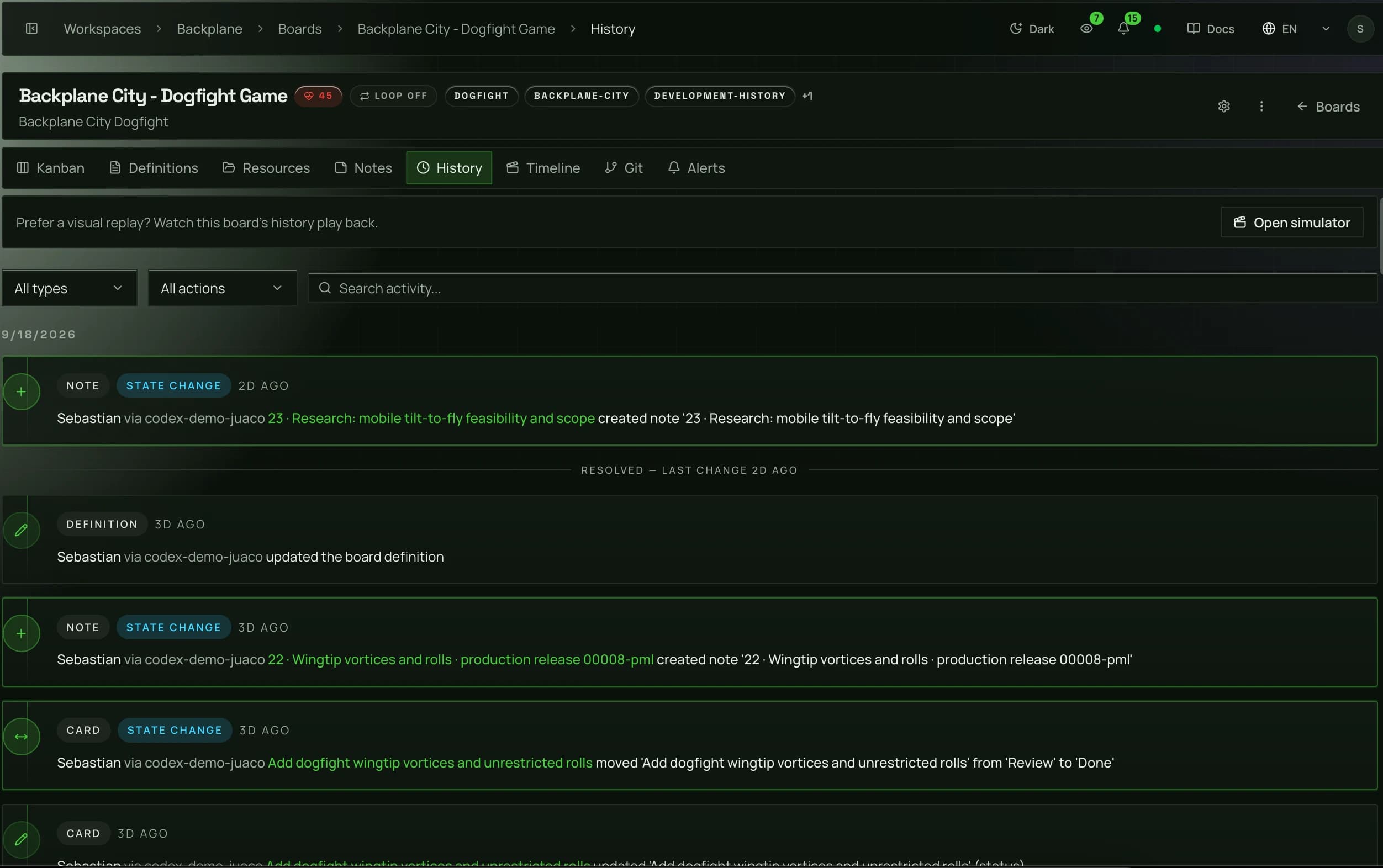Open the All types filter dropdown
1383x868 pixels.
pos(69,288)
